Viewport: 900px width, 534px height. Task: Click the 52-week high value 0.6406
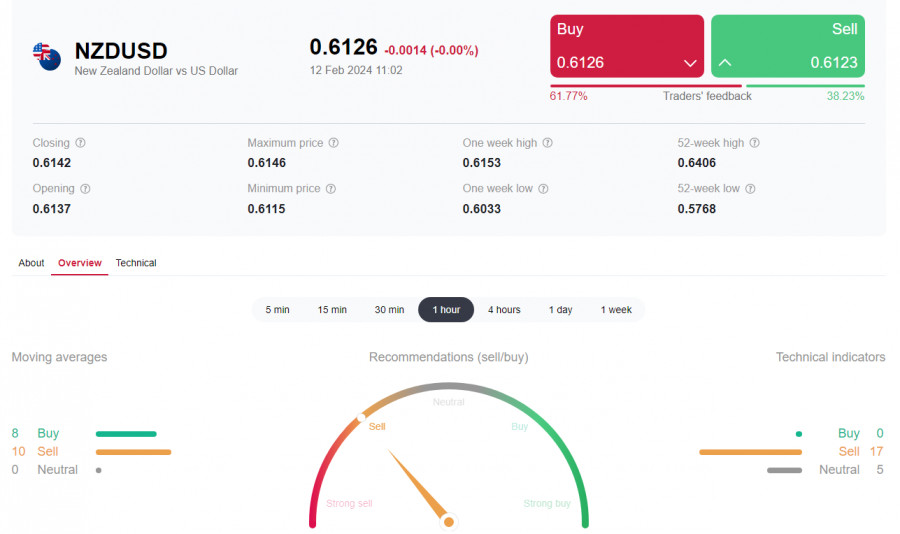click(x=697, y=163)
